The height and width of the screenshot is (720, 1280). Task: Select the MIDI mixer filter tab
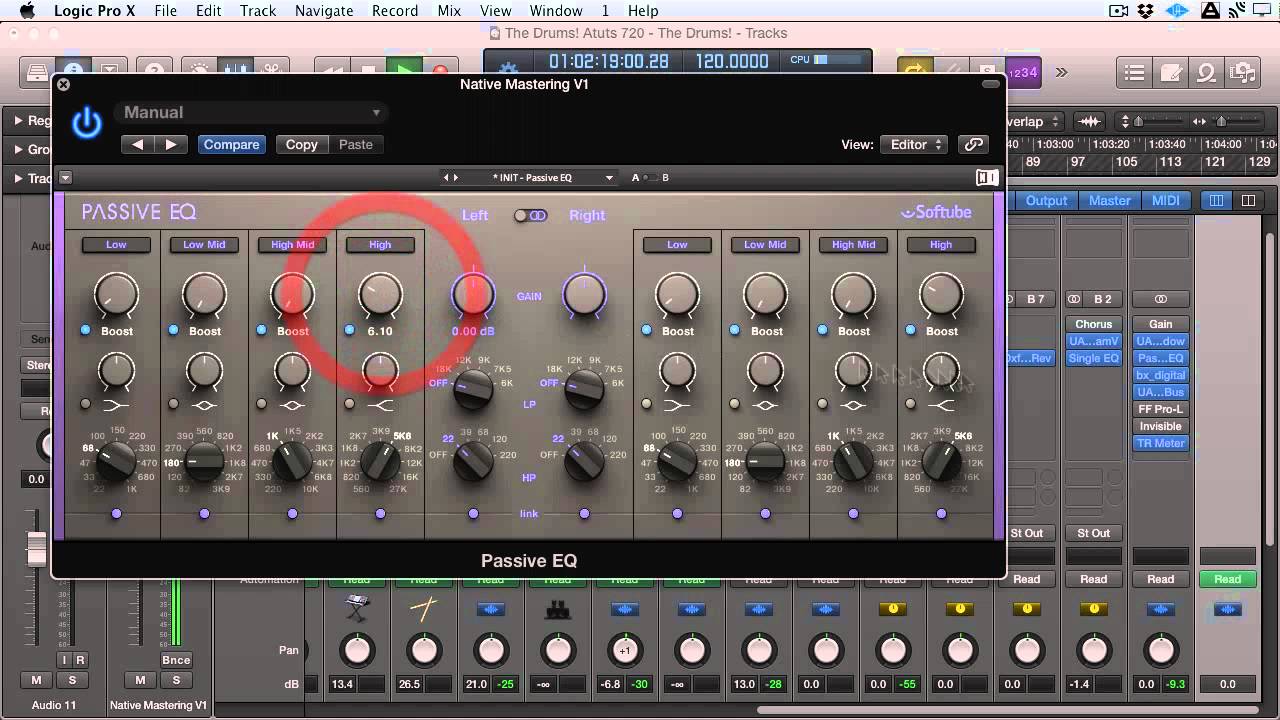[x=1166, y=201]
